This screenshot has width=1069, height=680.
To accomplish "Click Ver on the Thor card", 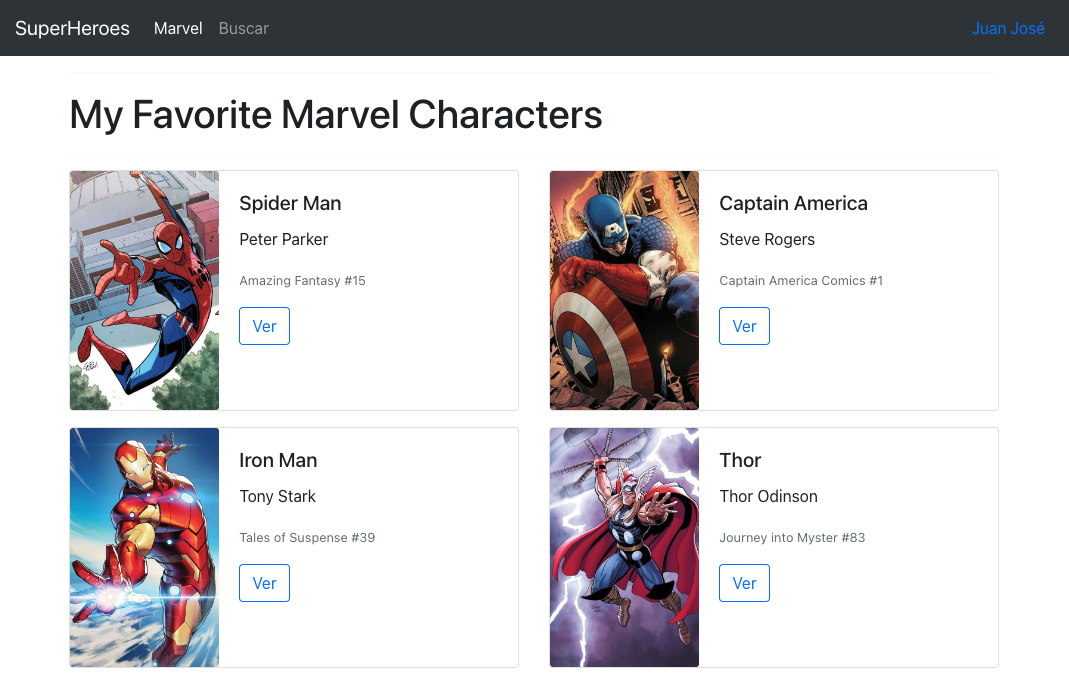I will tap(744, 582).
